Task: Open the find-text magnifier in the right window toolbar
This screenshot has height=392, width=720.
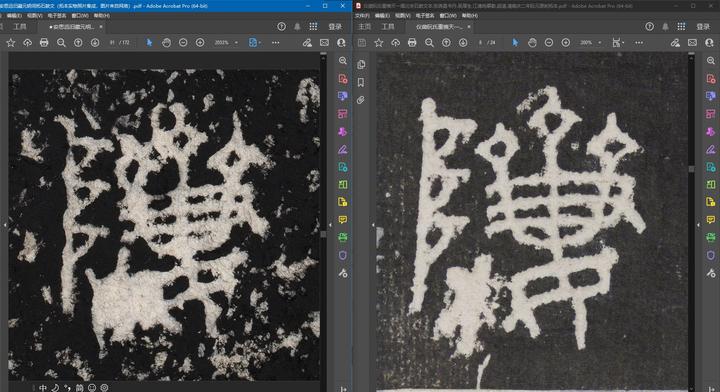Action: (x=429, y=43)
